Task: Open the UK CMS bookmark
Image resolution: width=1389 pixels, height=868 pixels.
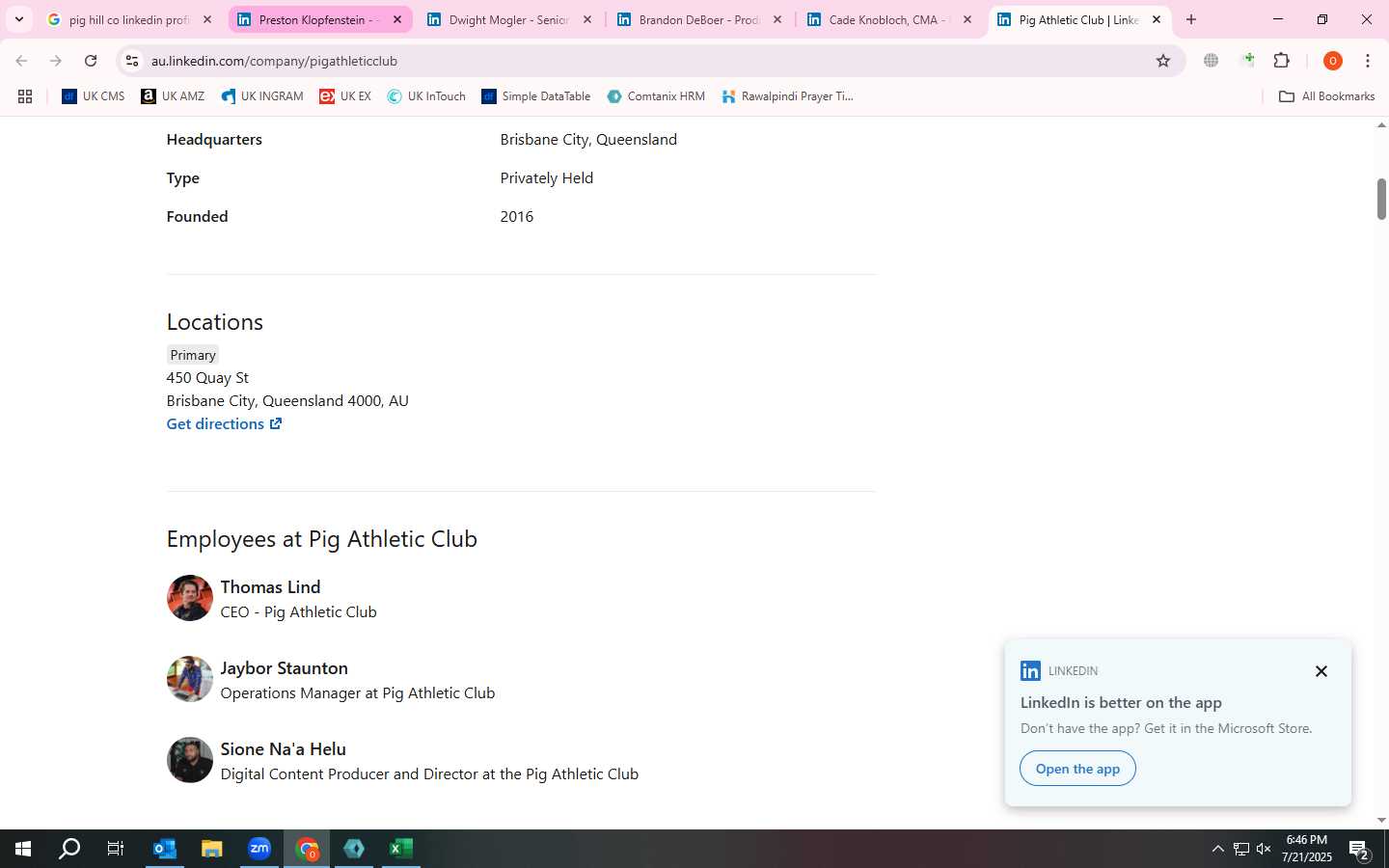Action: pos(94,96)
